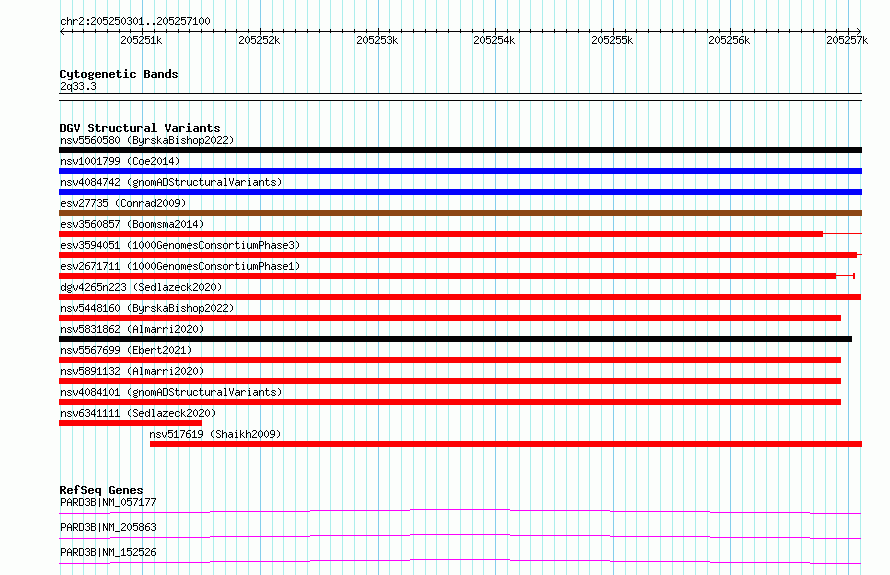Screen dimensions: 890x575
Task: Click the red bar for esv3560857
Action: (441, 234)
